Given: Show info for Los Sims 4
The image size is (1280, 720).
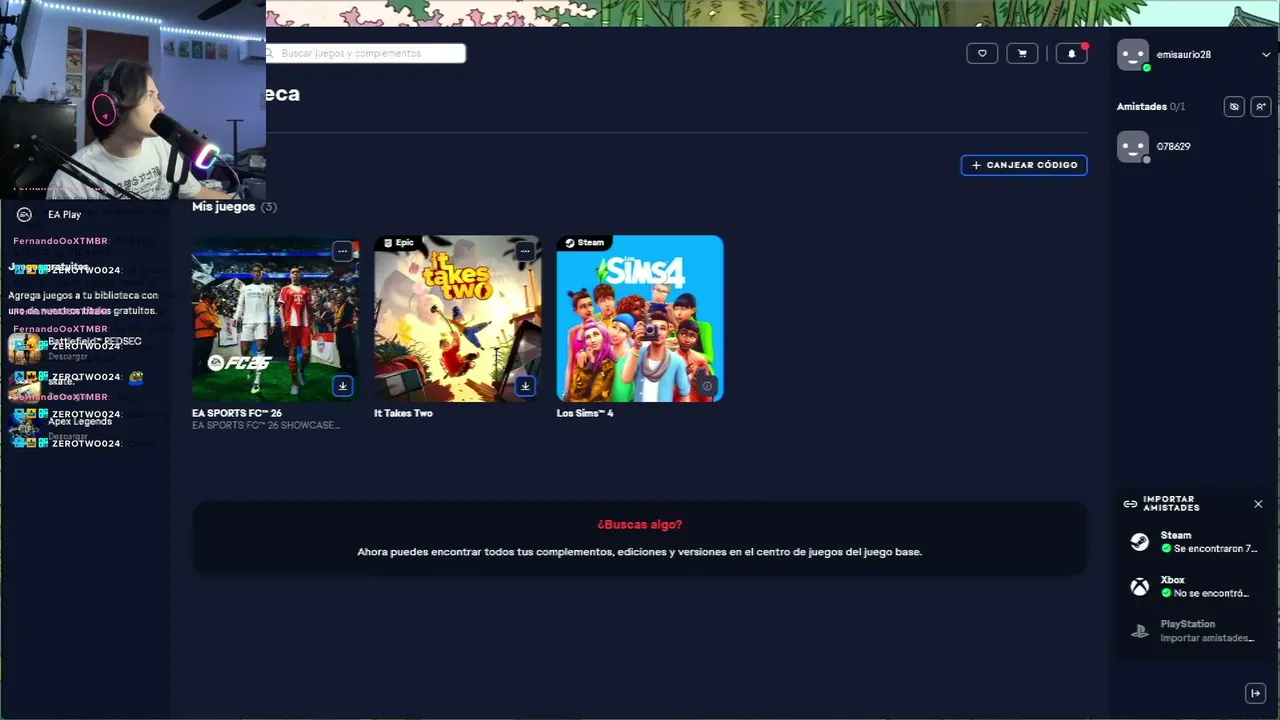Looking at the screenshot, I should 707,386.
